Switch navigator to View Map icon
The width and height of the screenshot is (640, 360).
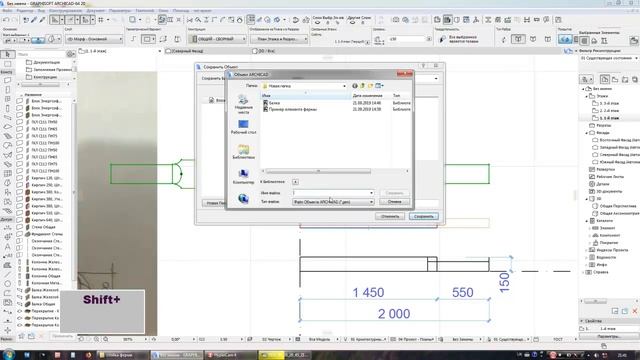pos(615,79)
